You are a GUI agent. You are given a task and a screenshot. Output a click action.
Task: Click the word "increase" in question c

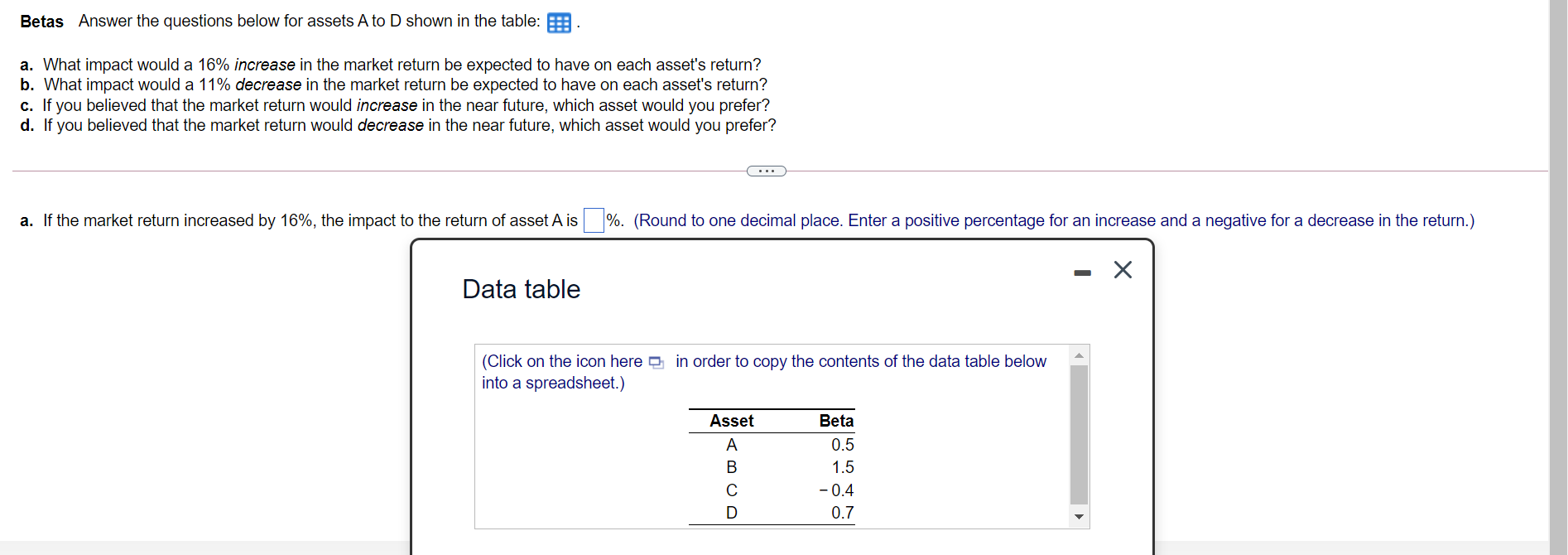click(x=387, y=105)
